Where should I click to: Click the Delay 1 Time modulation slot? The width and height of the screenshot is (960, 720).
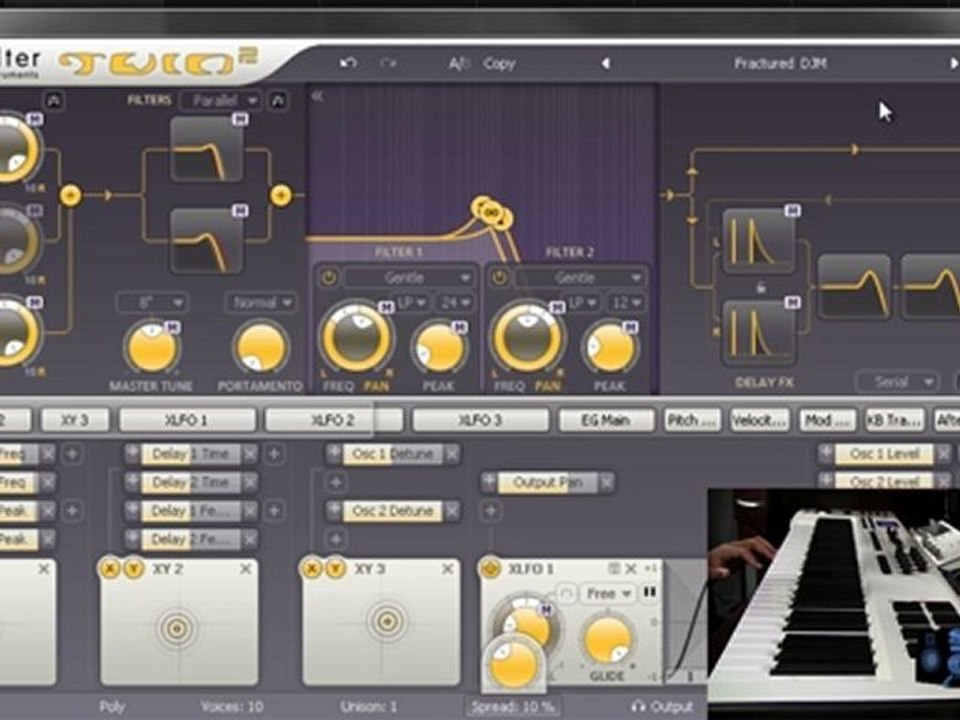191,454
